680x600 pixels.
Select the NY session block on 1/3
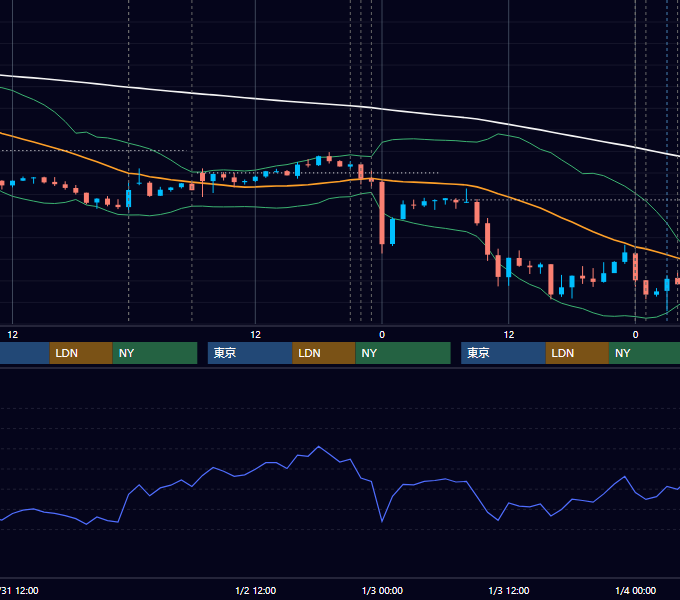(644, 353)
